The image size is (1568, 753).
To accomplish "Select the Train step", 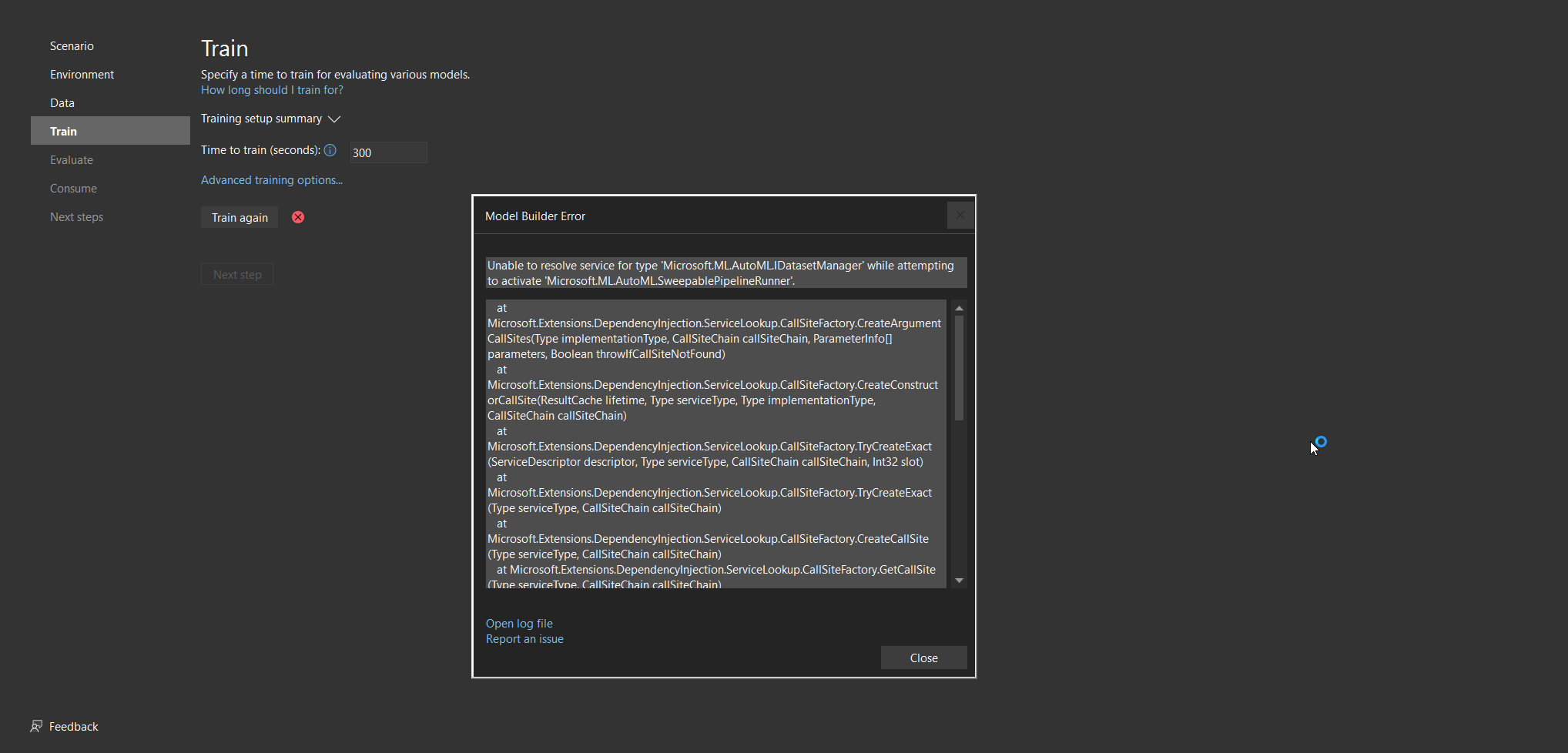I will pyautogui.click(x=62, y=131).
